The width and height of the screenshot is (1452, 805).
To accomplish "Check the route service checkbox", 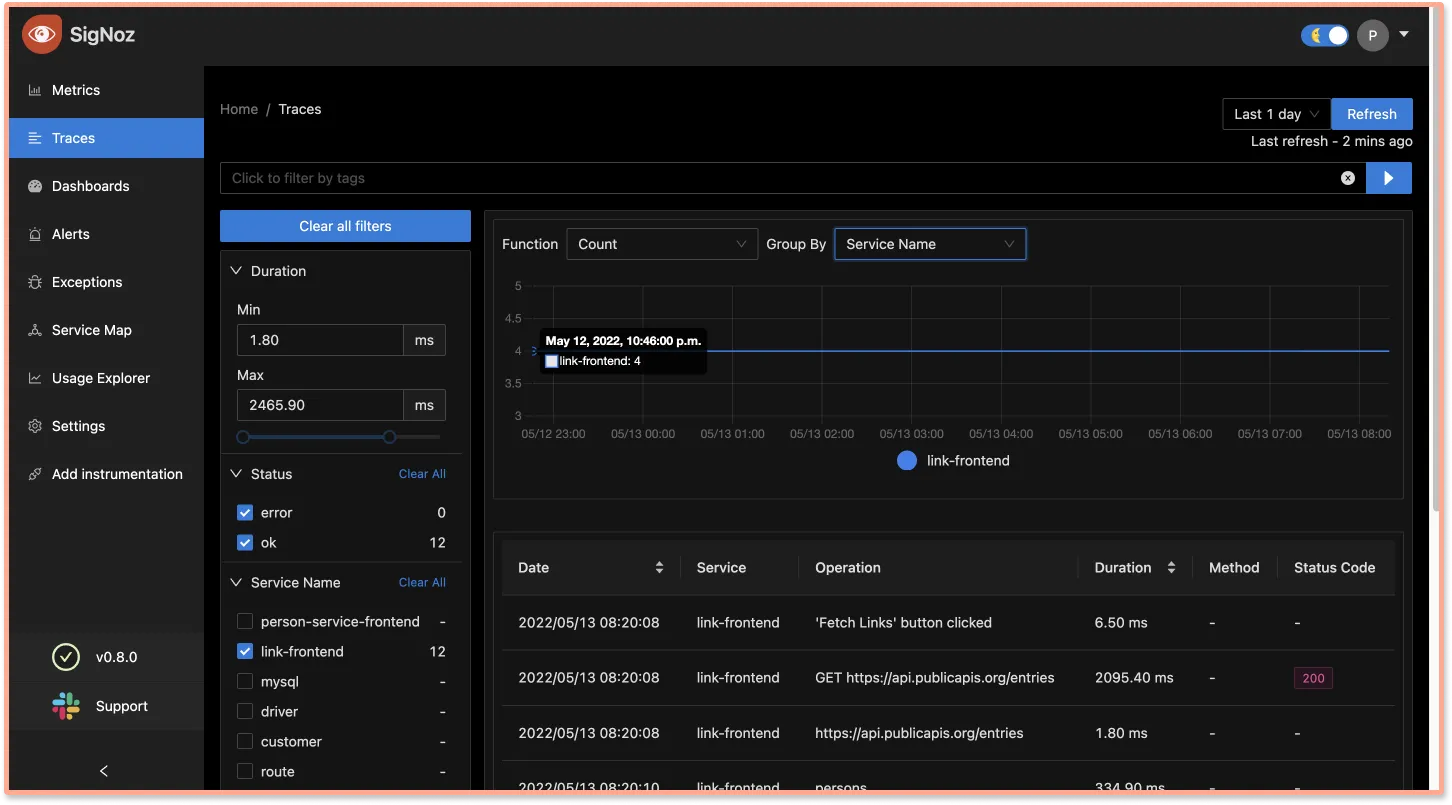I will pyautogui.click(x=245, y=771).
